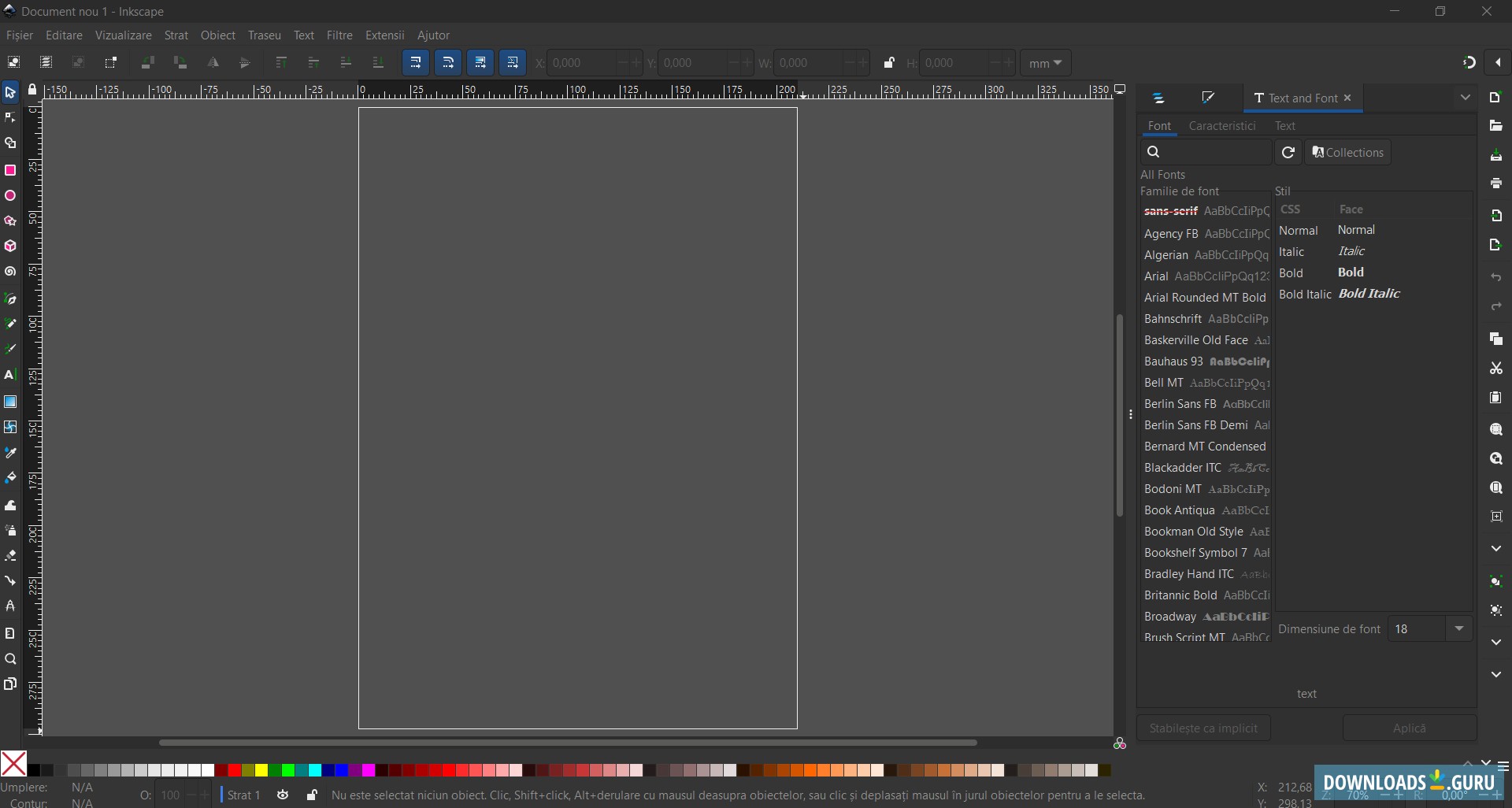Toggle the width-height lock ratio

[889, 62]
